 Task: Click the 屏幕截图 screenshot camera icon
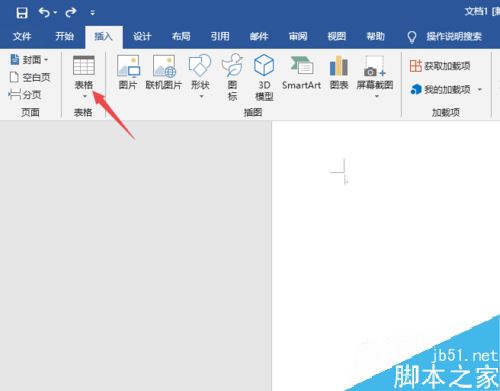375,66
